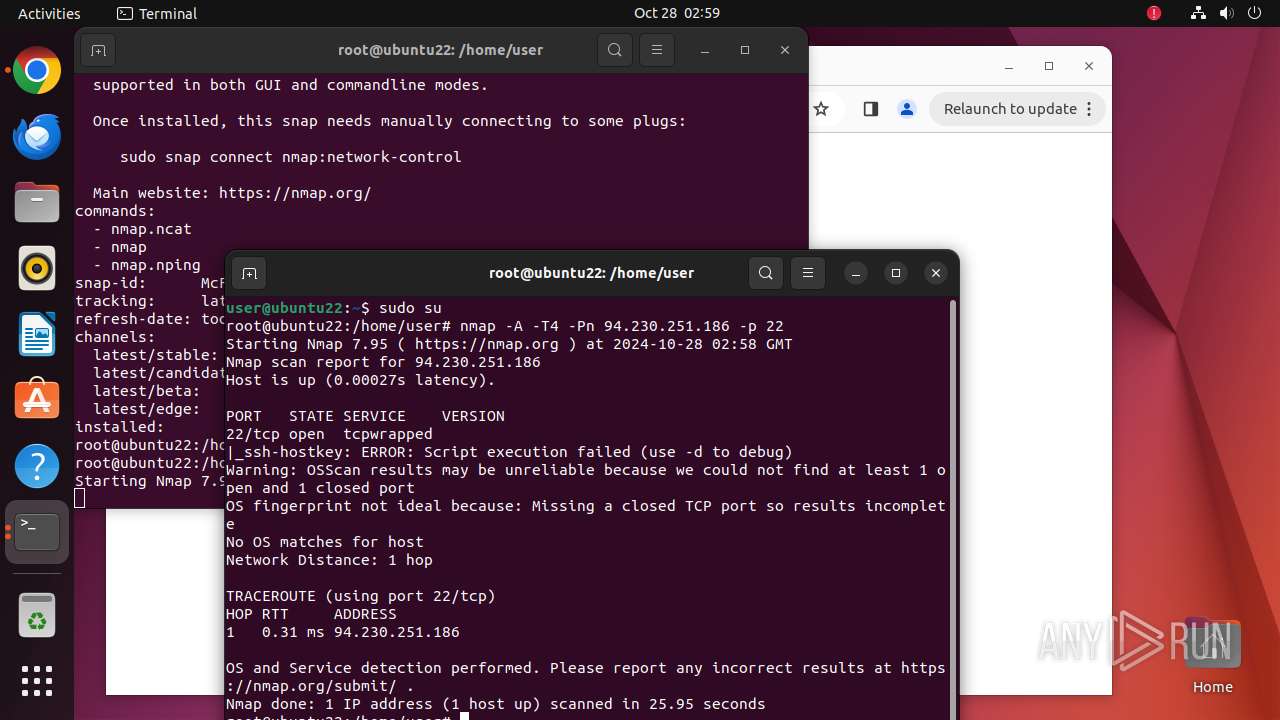Click the 'nmap.nping' command entry
1280x720 pixels.
pyautogui.click(x=156, y=265)
